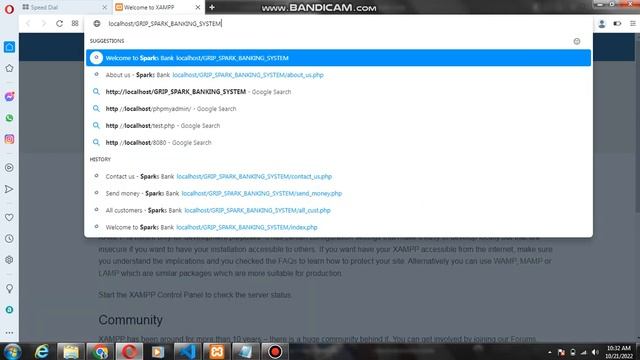Open Settings gear in sidebar
Viewport: 640px width, 360px height.
[9, 260]
